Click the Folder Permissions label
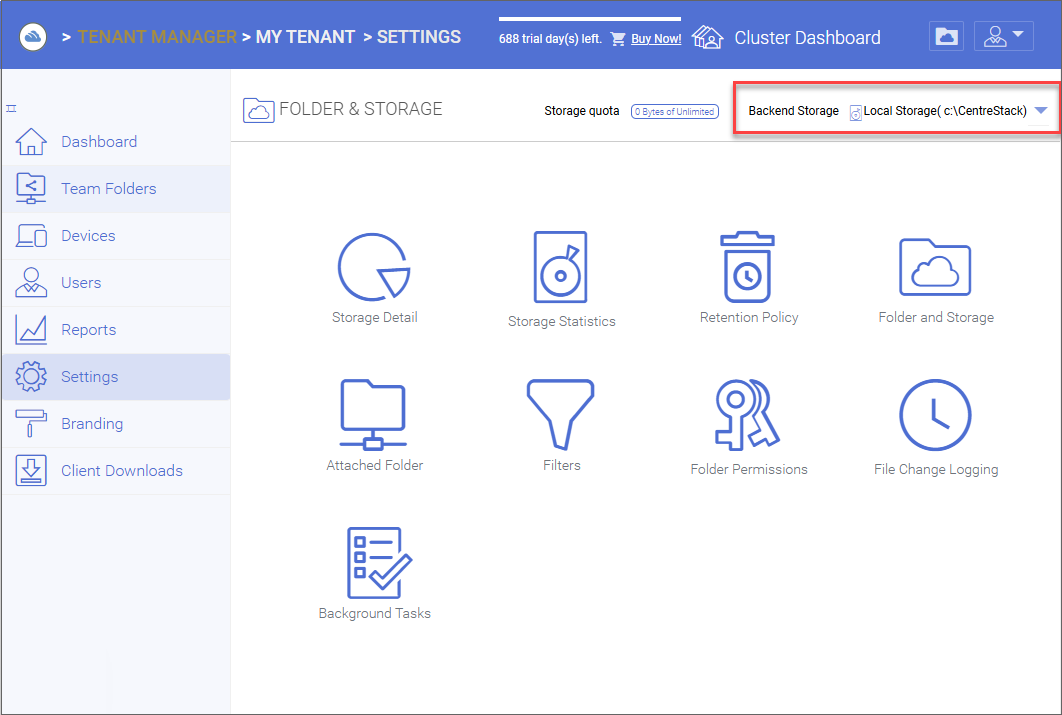This screenshot has width=1062, height=715. click(x=749, y=469)
